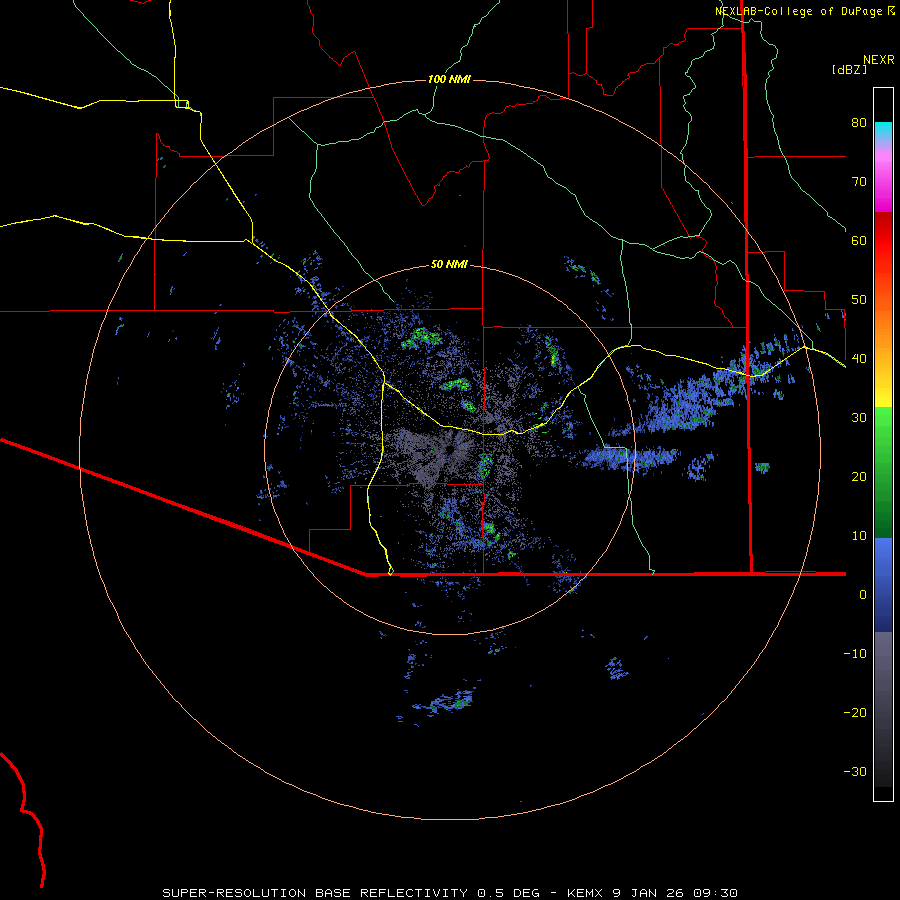Click the 50 dBZ scale value
The height and width of the screenshot is (900, 900).
pyautogui.click(x=859, y=300)
